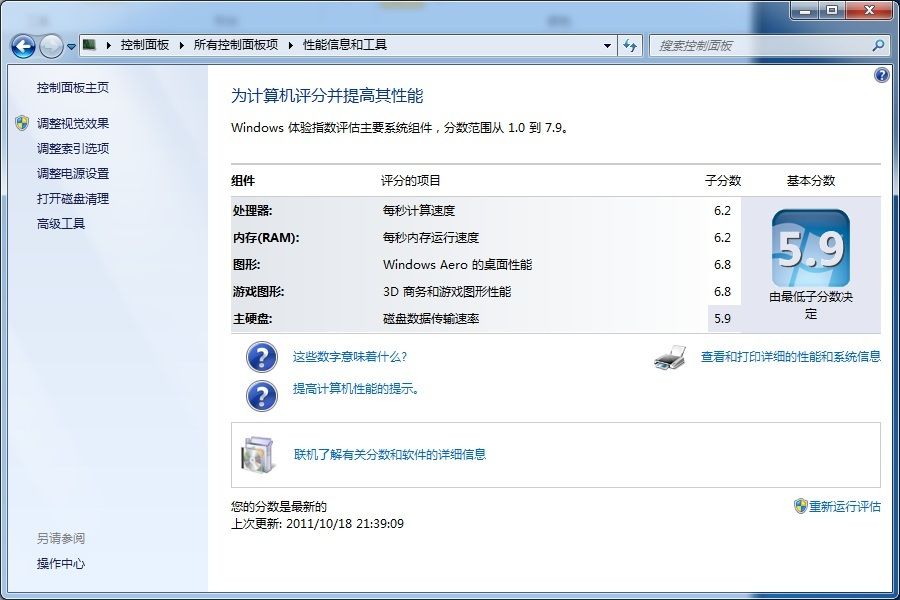
Task: Click the shield icon beside 重新运行评估
Action: coord(801,506)
